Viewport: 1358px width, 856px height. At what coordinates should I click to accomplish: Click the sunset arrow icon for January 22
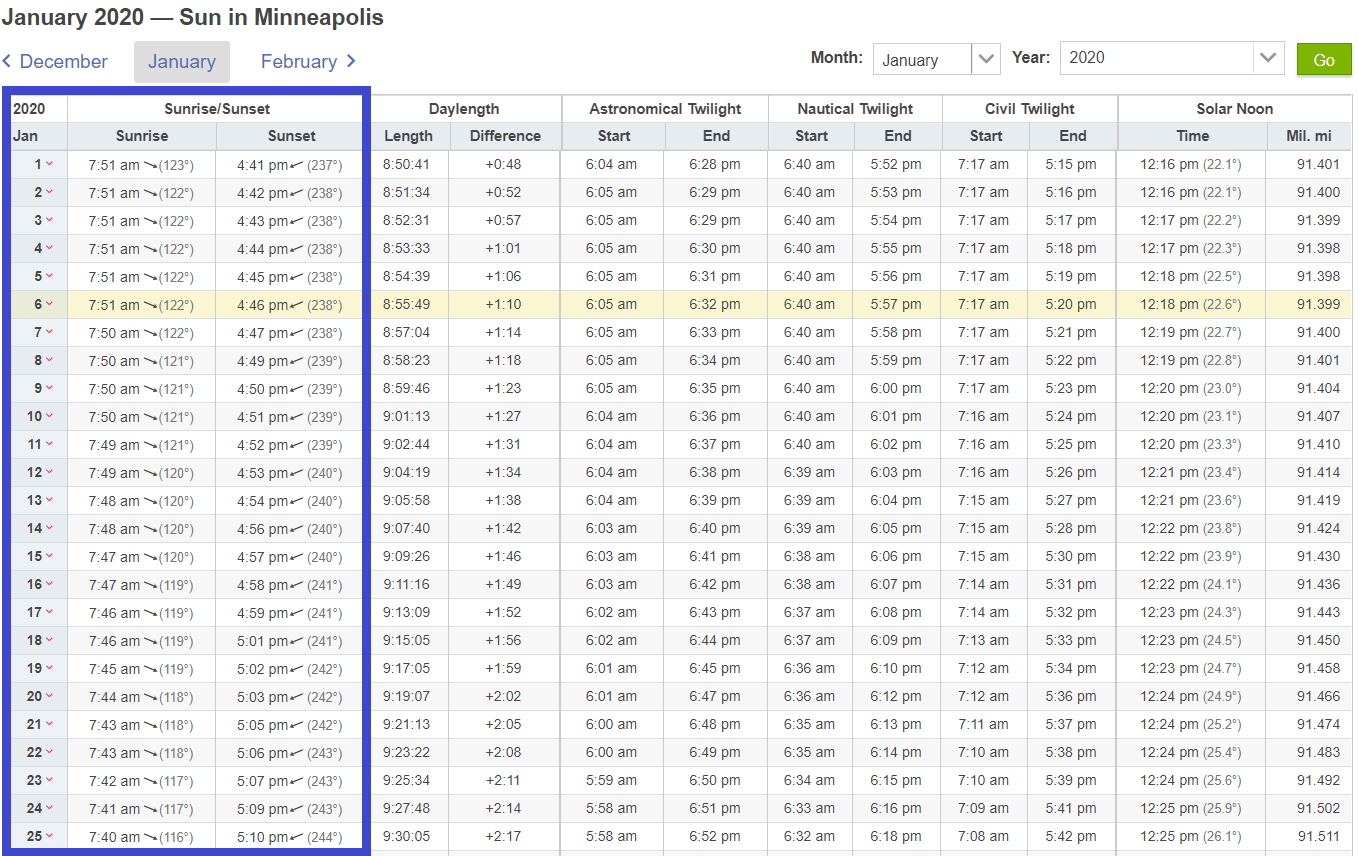click(x=297, y=753)
